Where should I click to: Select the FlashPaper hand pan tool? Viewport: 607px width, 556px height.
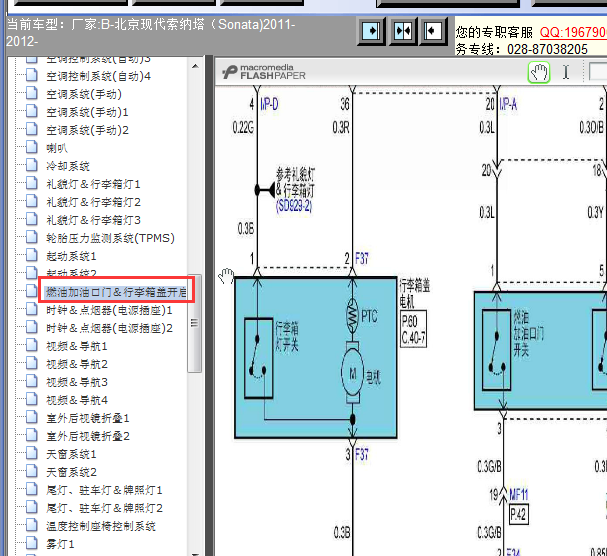tap(539, 72)
